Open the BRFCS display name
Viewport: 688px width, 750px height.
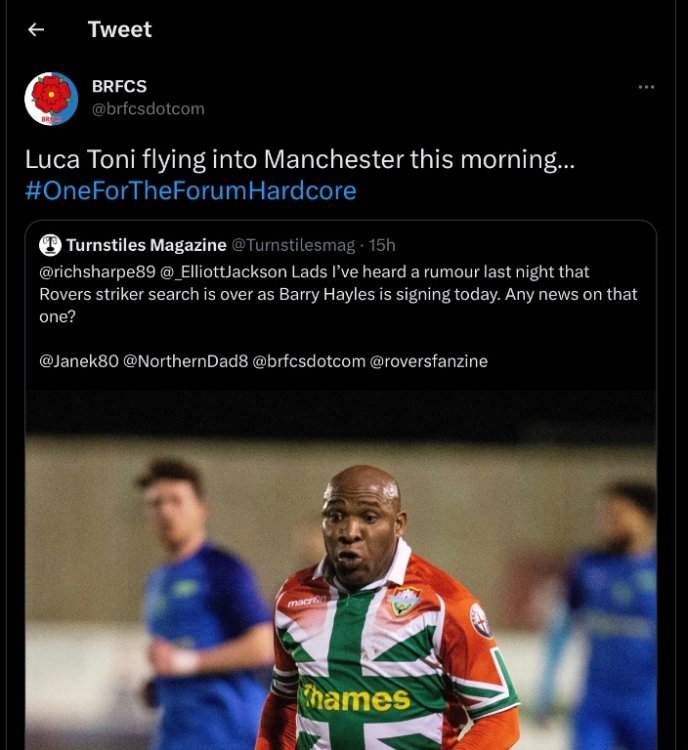click(x=118, y=87)
